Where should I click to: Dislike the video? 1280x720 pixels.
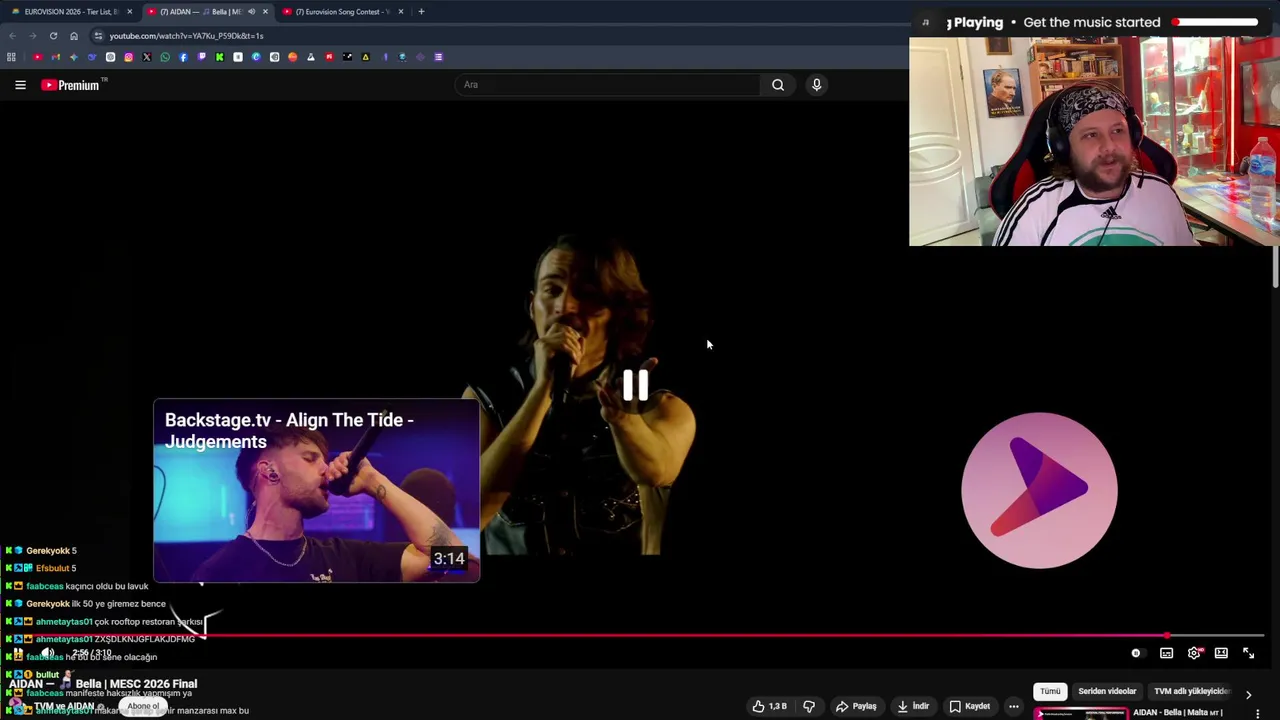[x=809, y=706]
